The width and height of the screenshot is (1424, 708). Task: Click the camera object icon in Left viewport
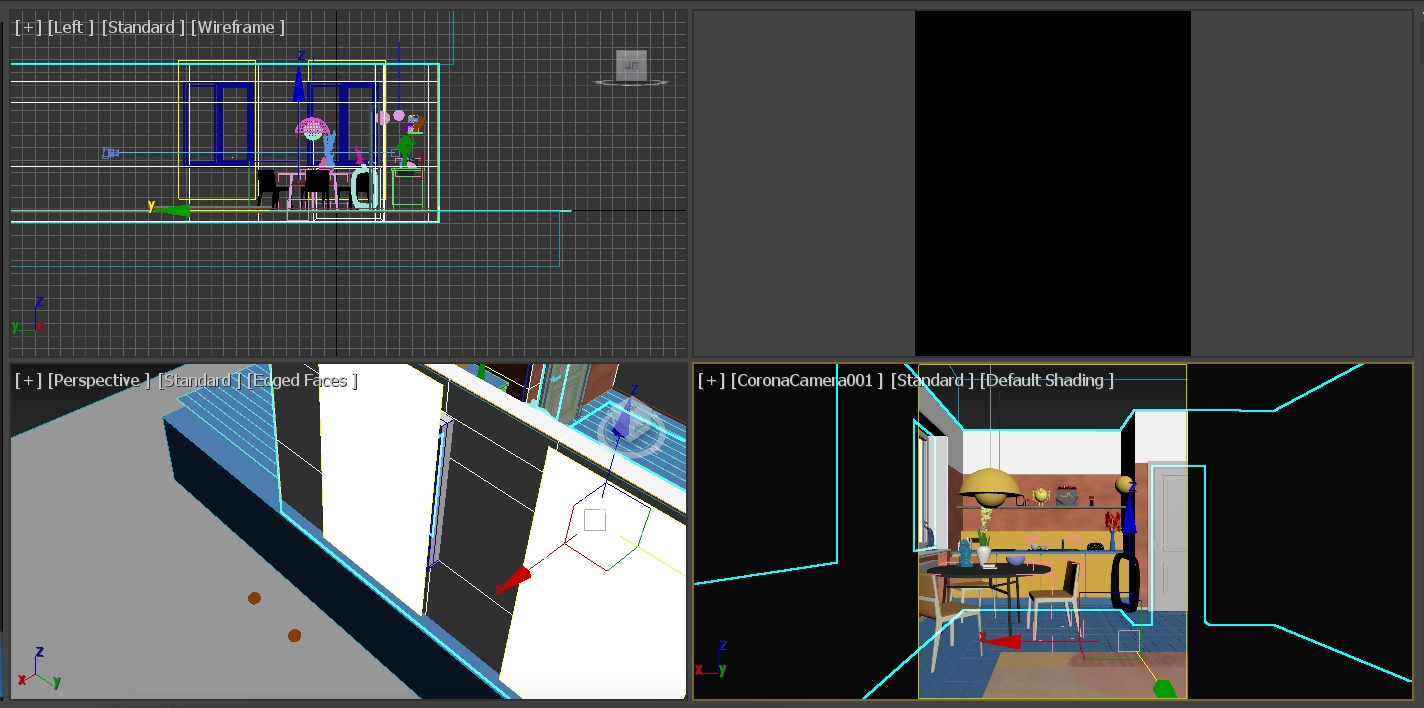pyautogui.click(x=111, y=153)
